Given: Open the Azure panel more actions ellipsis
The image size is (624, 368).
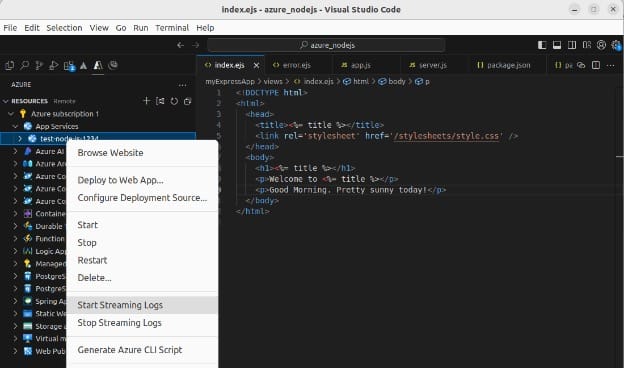Looking at the screenshot, I should (x=182, y=85).
